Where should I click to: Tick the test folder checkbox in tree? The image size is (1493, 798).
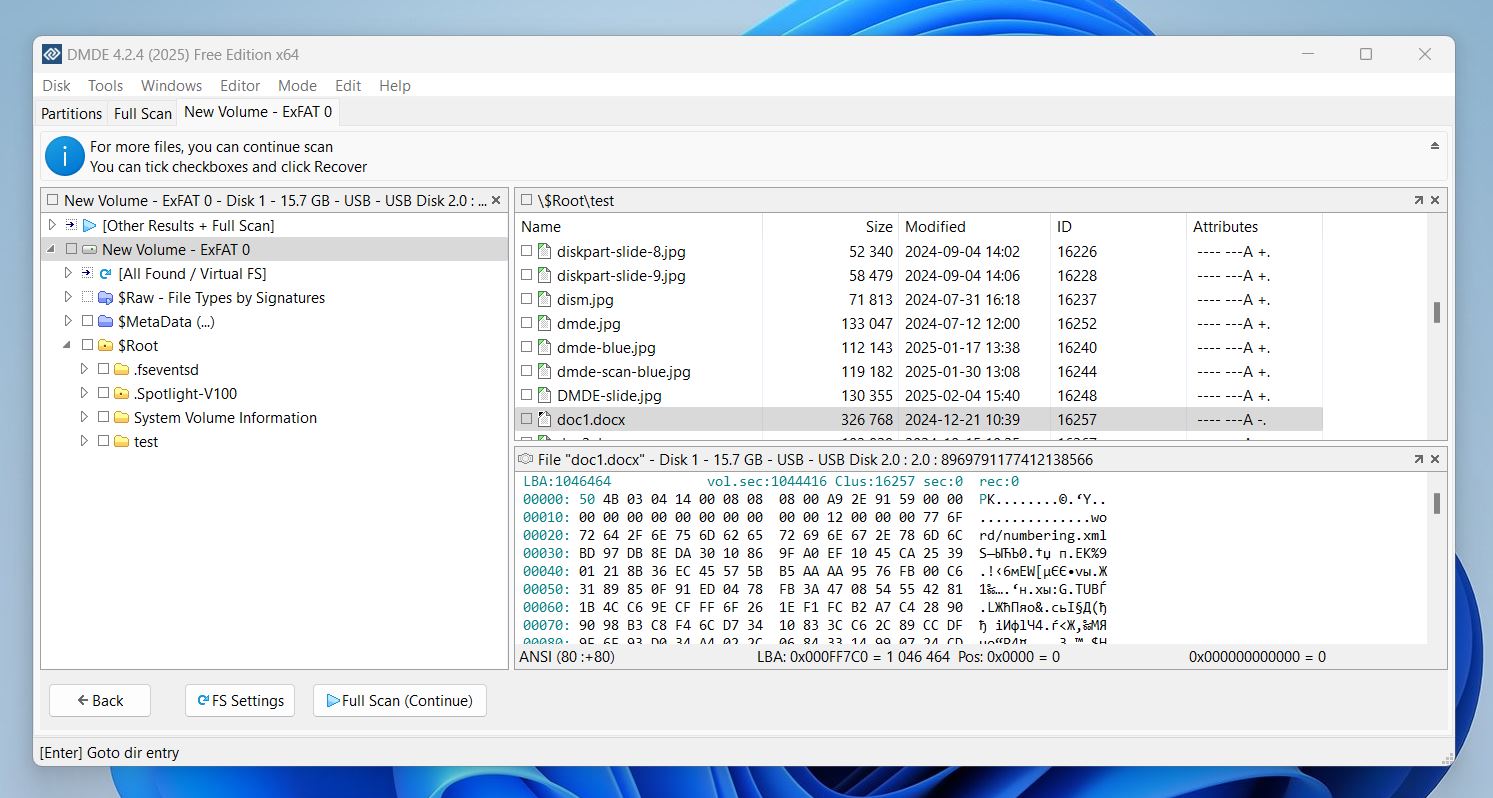coord(103,442)
